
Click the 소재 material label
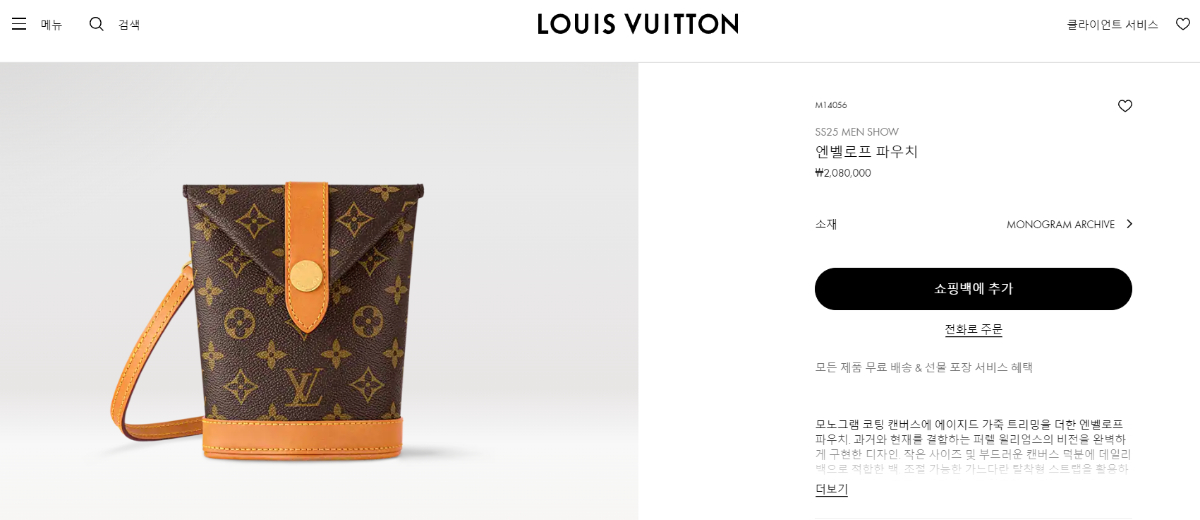826,224
